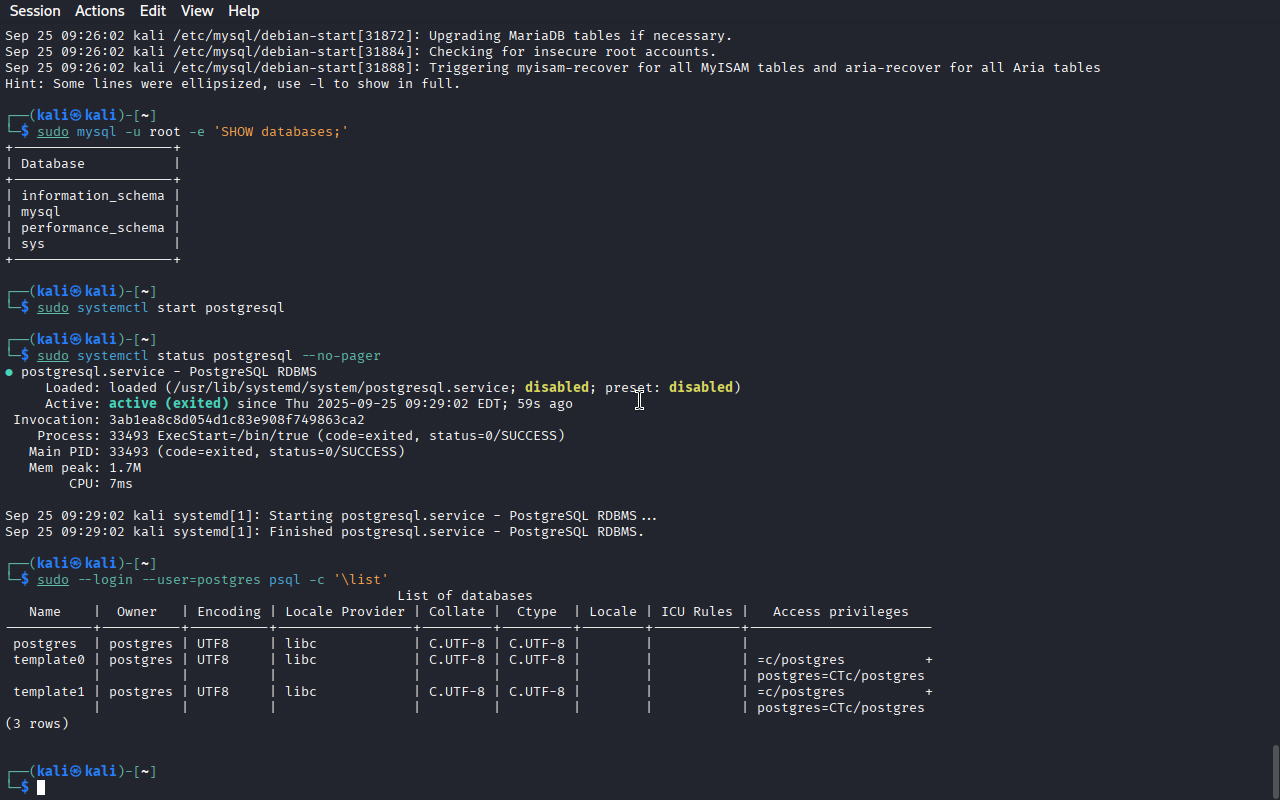Click the template0 database name
The image size is (1280, 800).
[45, 660]
